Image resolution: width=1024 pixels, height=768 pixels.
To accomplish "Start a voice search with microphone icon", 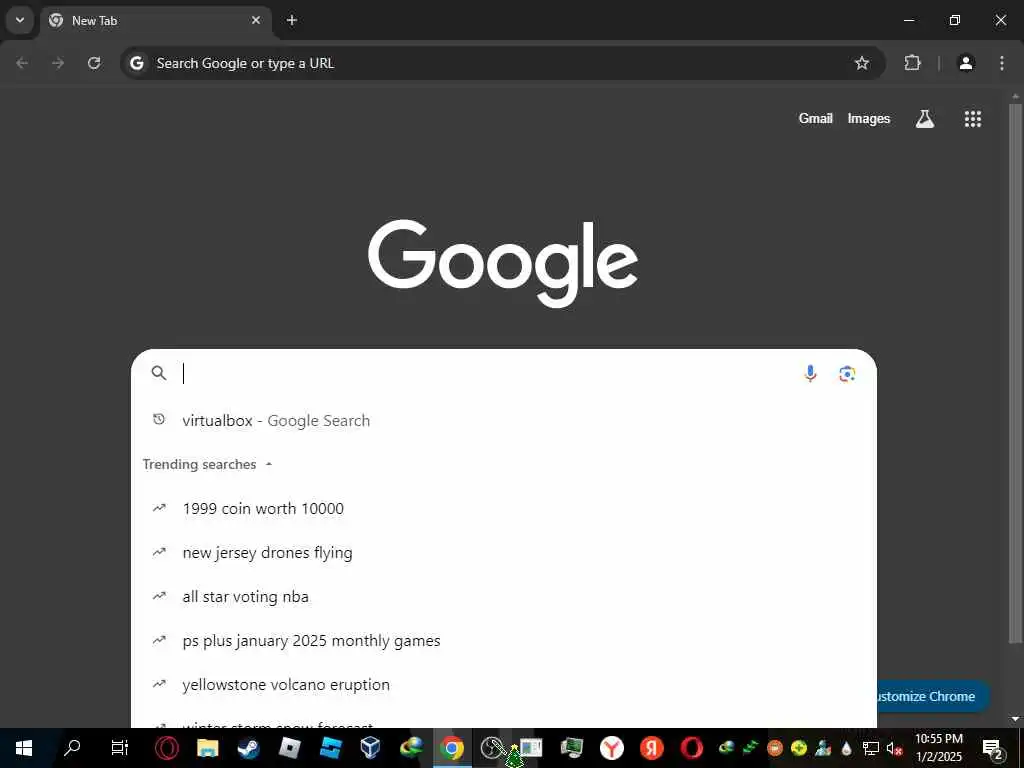I will pyautogui.click(x=810, y=374).
